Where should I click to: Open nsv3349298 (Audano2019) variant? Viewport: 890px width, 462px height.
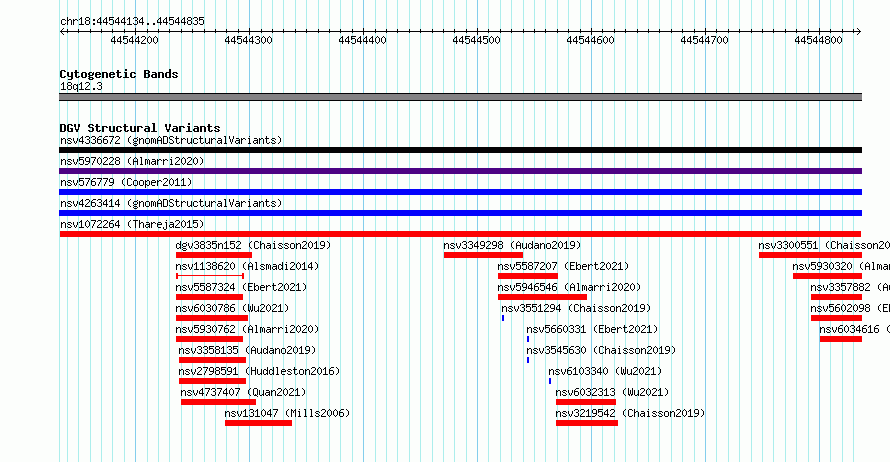(513, 245)
